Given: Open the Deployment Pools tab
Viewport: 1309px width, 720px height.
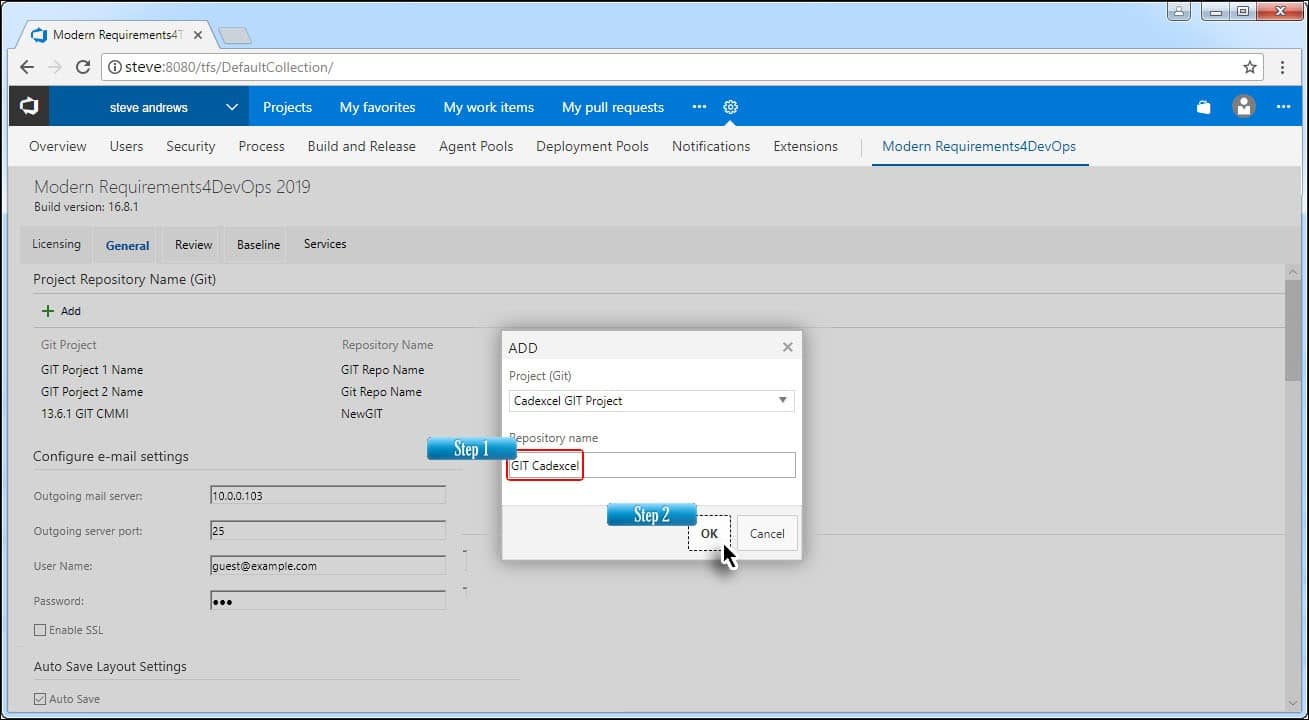Looking at the screenshot, I should [x=592, y=146].
